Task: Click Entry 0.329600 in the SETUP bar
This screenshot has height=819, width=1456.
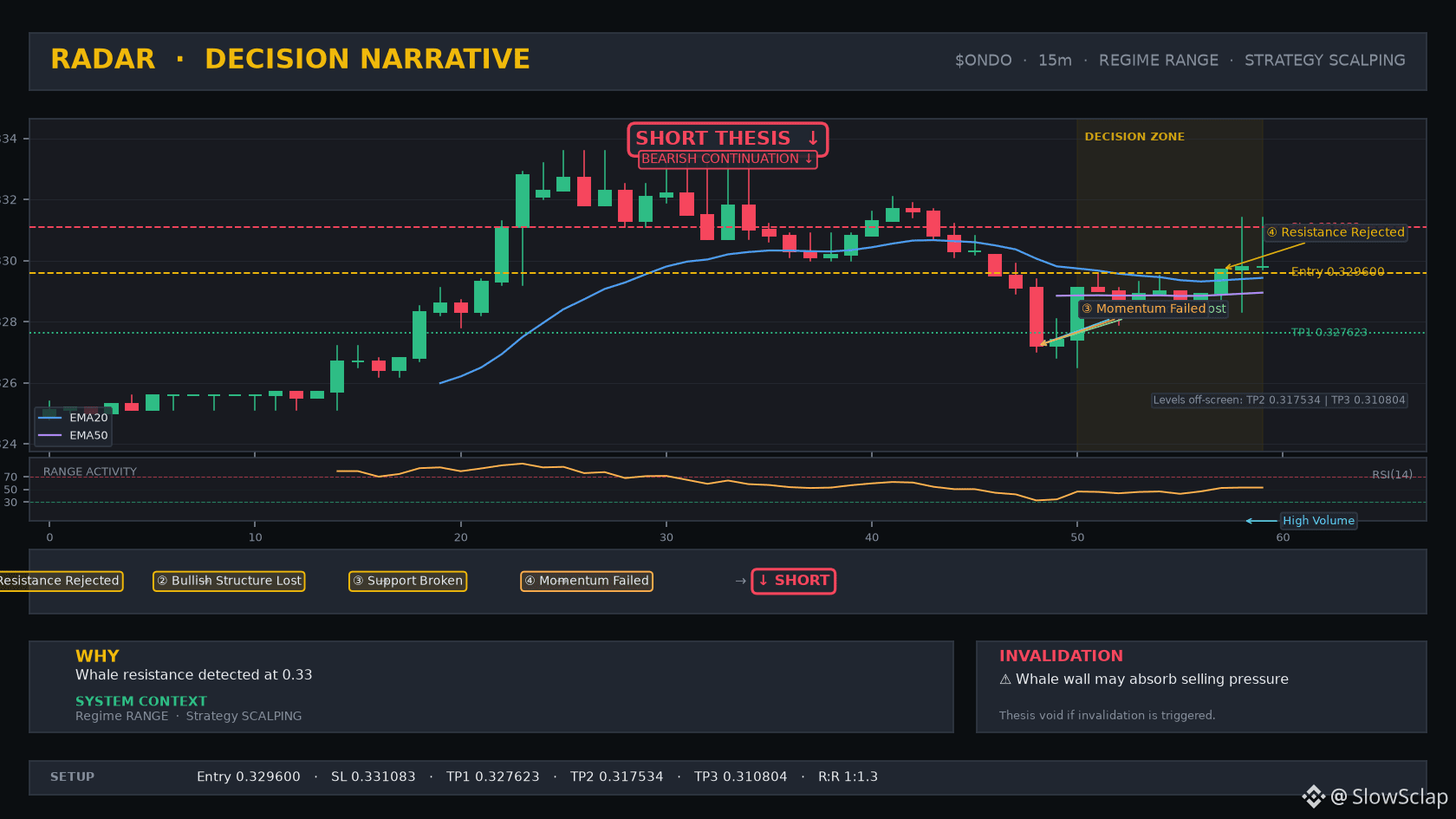Action: tap(249, 777)
